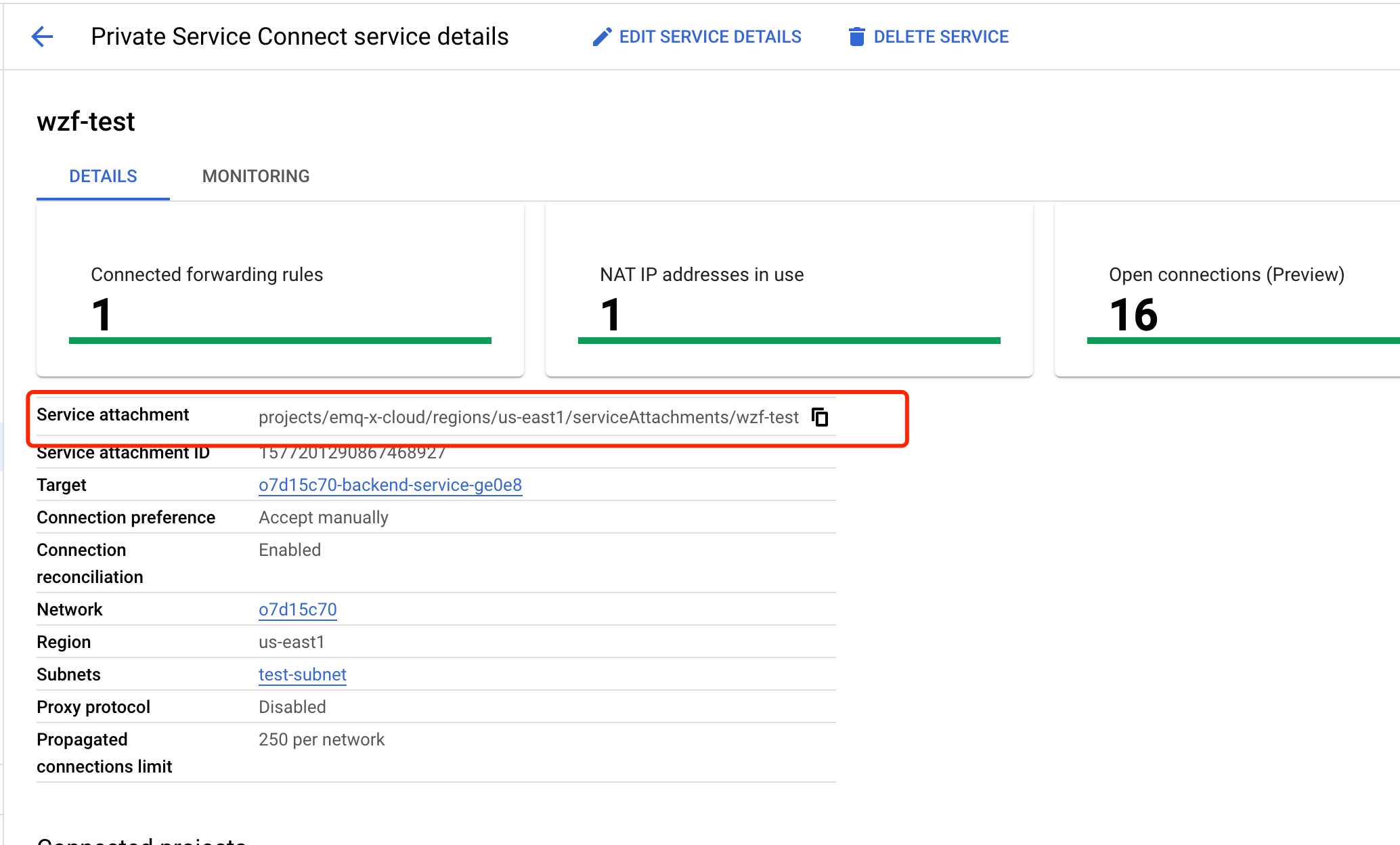Click the Accept manually connection preference text
Viewport: 1400px width, 845px height.
pos(323,517)
